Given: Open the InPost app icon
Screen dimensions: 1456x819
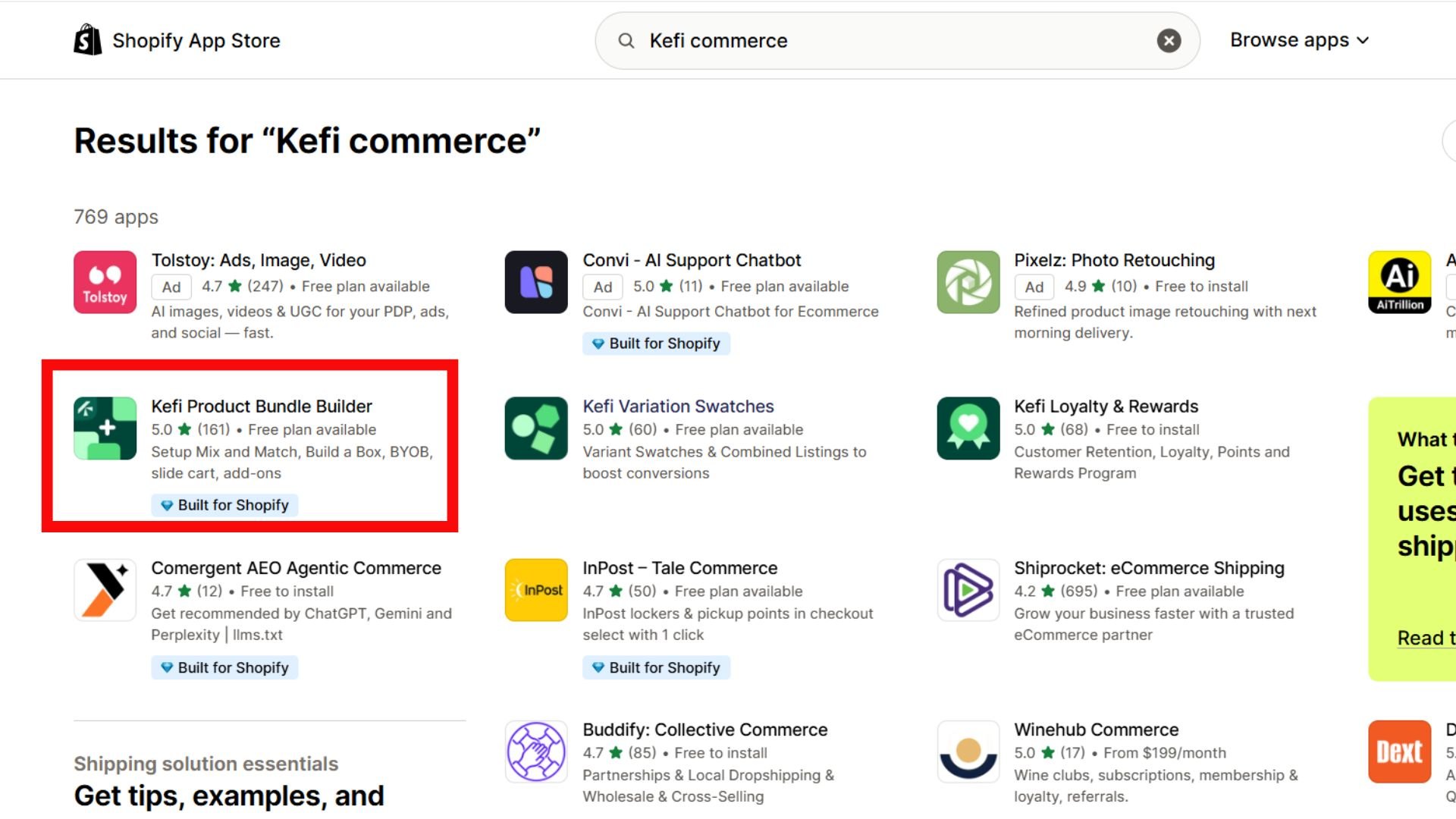Looking at the screenshot, I should click(x=536, y=590).
